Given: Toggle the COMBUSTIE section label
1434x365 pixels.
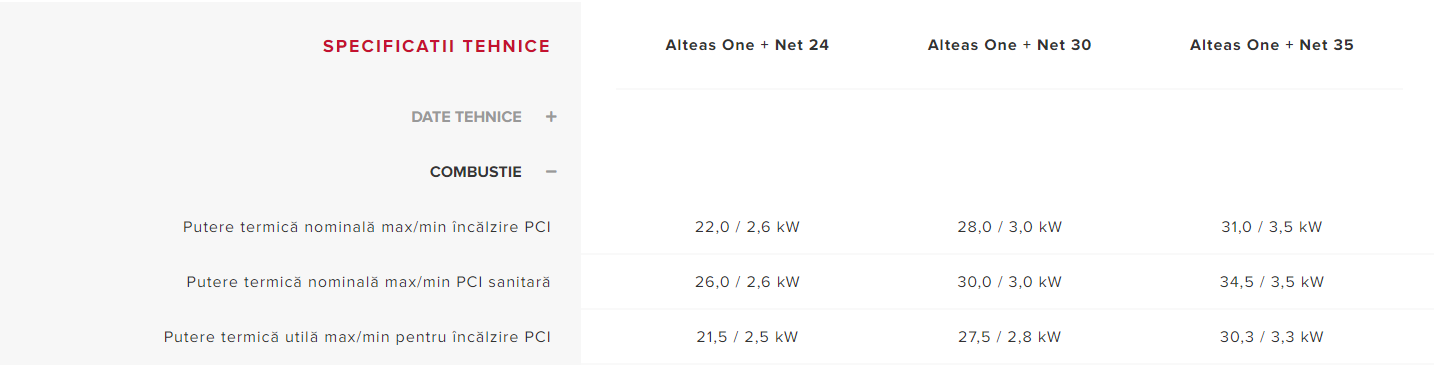Looking at the screenshot, I should pos(476,172).
